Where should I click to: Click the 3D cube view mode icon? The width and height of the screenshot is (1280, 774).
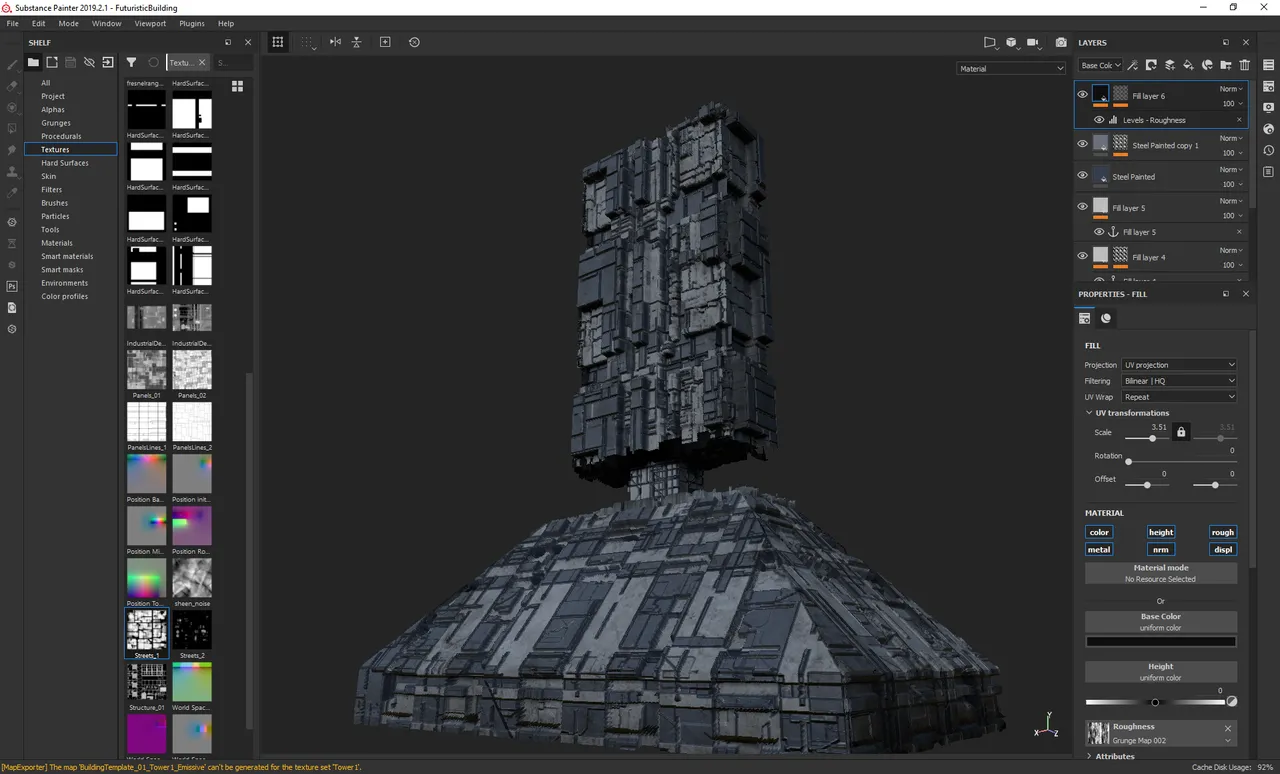(x=1012, y=43)
